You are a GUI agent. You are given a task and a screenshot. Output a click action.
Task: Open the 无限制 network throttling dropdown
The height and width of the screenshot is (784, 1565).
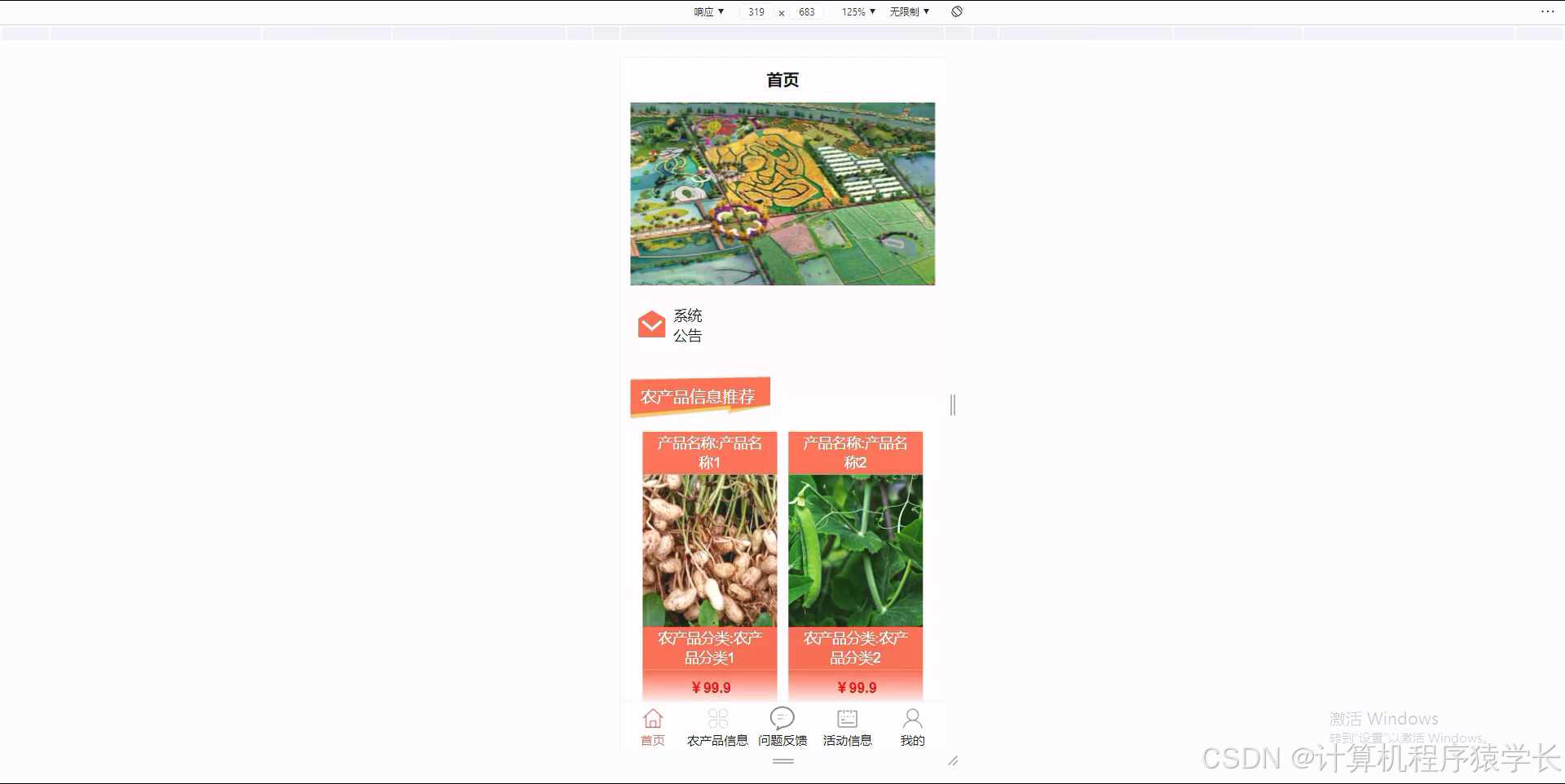[x=908, y=11]
